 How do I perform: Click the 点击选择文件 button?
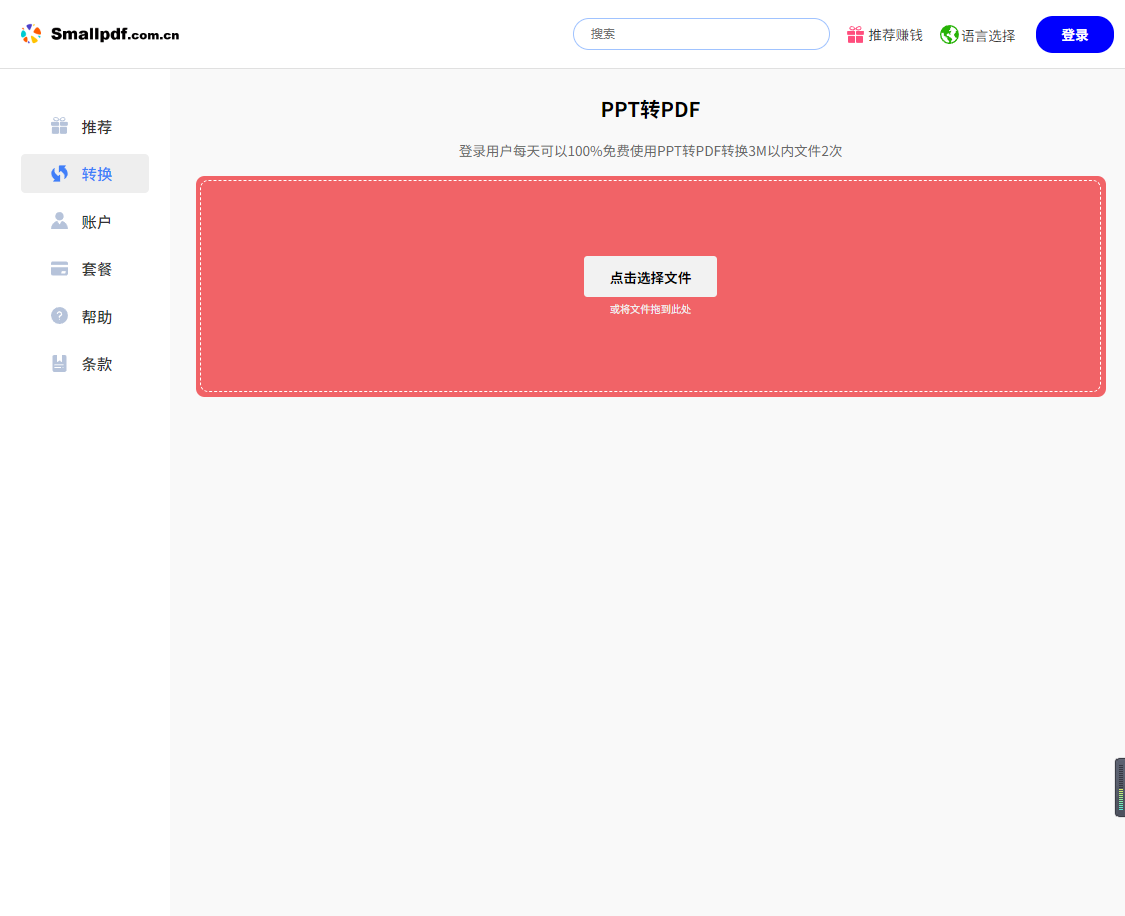tap(650, 277)
